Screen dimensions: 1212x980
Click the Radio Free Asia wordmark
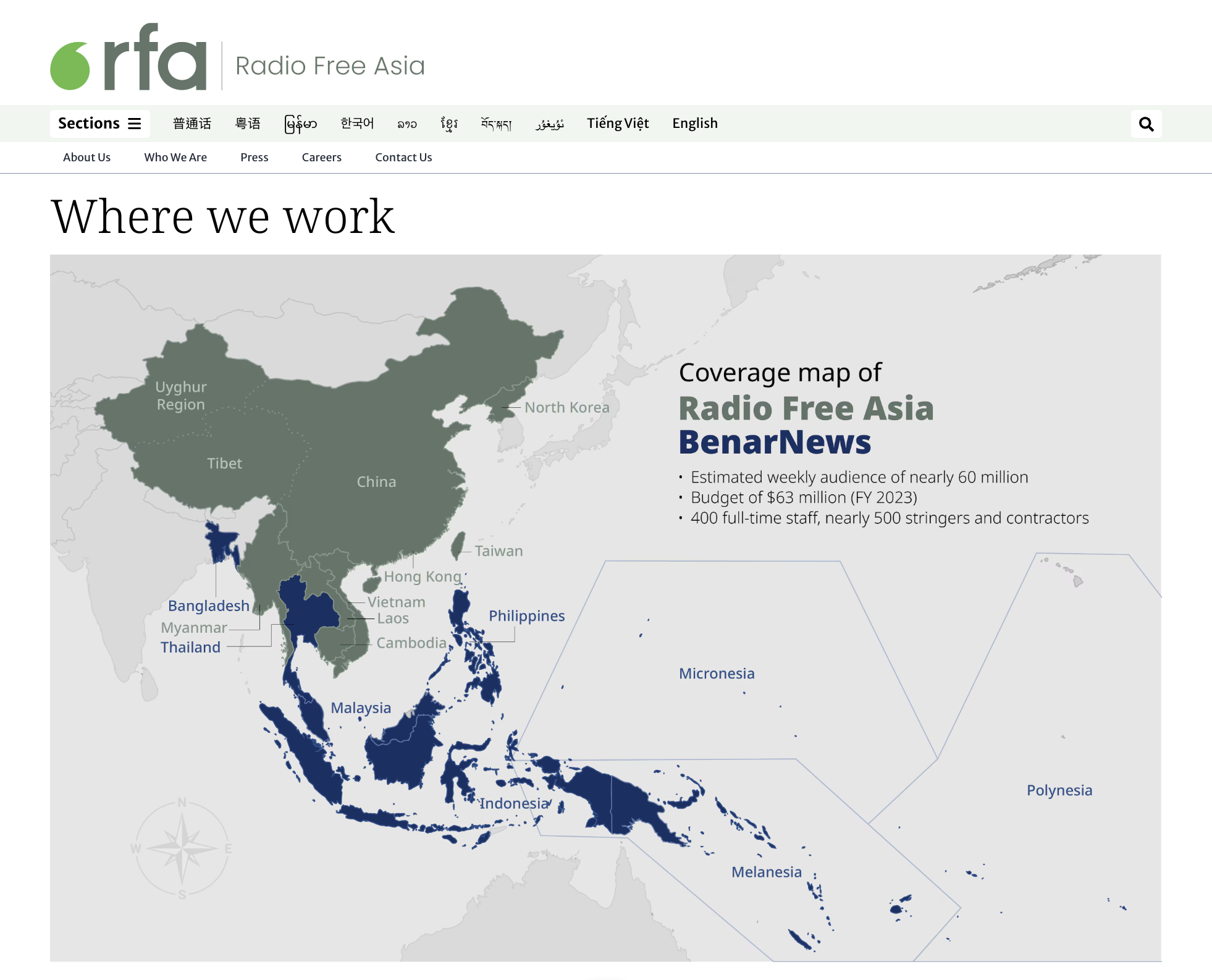(x=330, y=66)
